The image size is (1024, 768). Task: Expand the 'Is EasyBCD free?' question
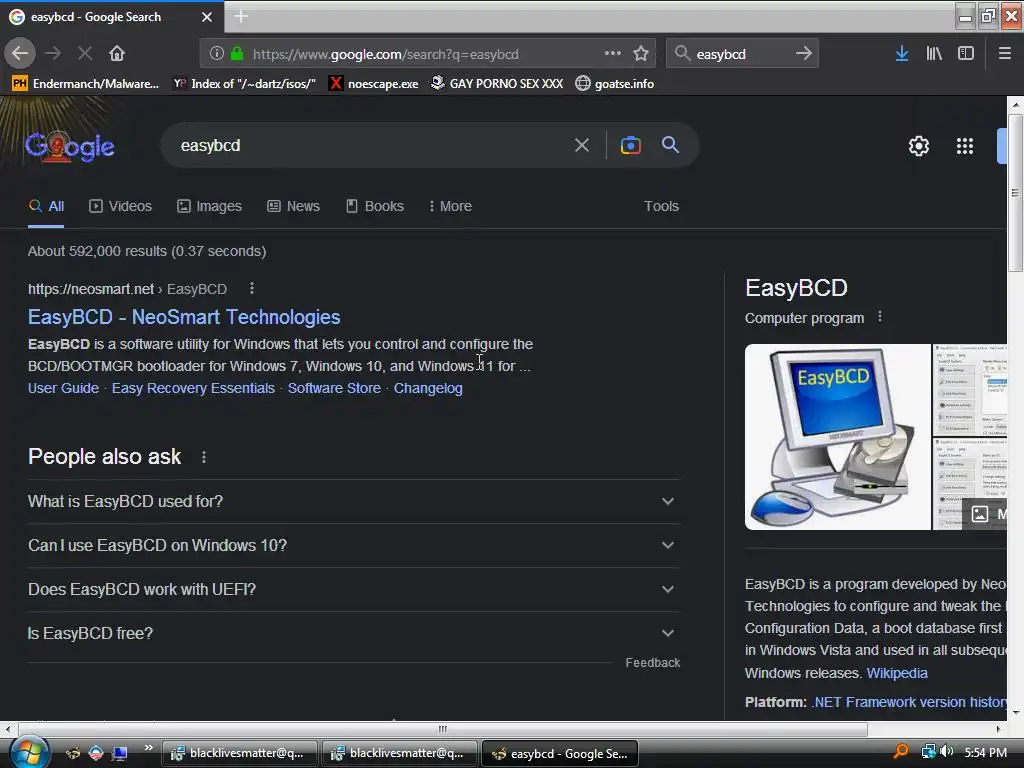(x=353, y=633)
